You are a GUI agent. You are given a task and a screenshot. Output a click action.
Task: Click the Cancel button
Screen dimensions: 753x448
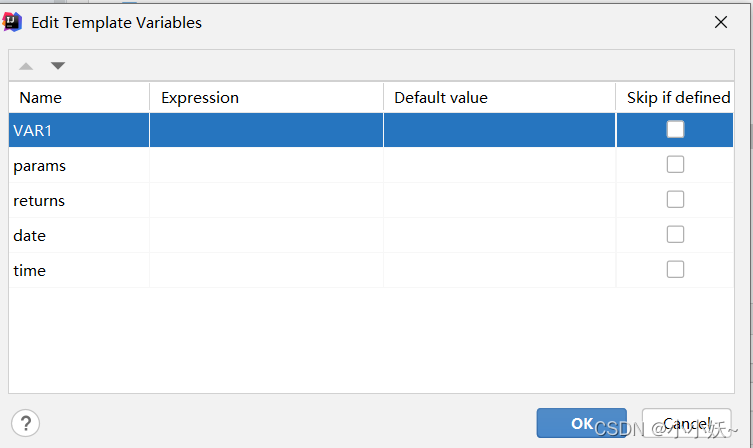click(x=686, y=423)
